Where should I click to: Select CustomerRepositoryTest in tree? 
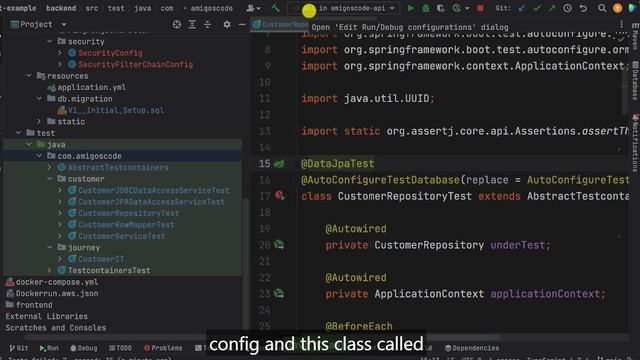[128, 213]
